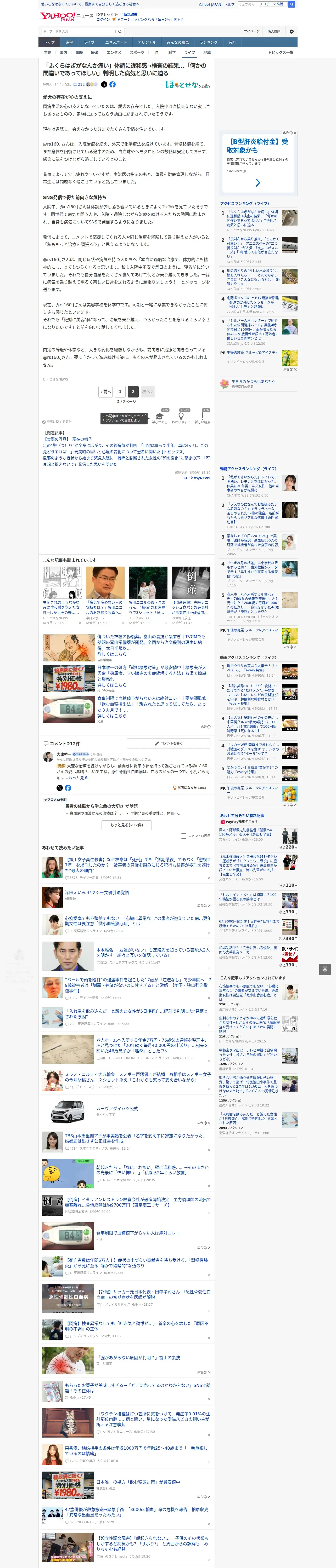Click the わかりやすい lightbulb reaction
Screen dimensions: 336x1568
point(181,416)
